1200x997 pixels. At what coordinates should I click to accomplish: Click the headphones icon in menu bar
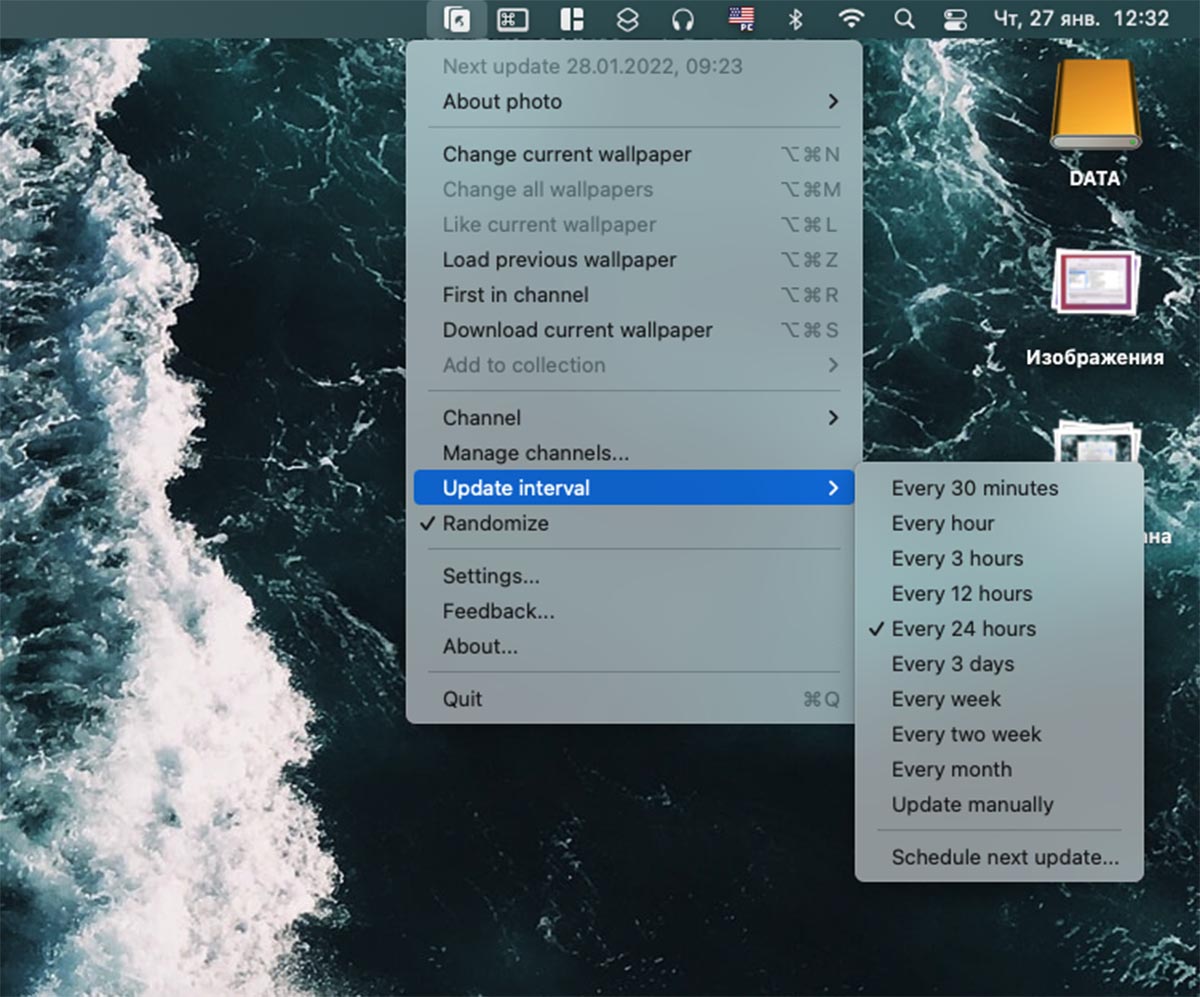(x=683, y=19)
